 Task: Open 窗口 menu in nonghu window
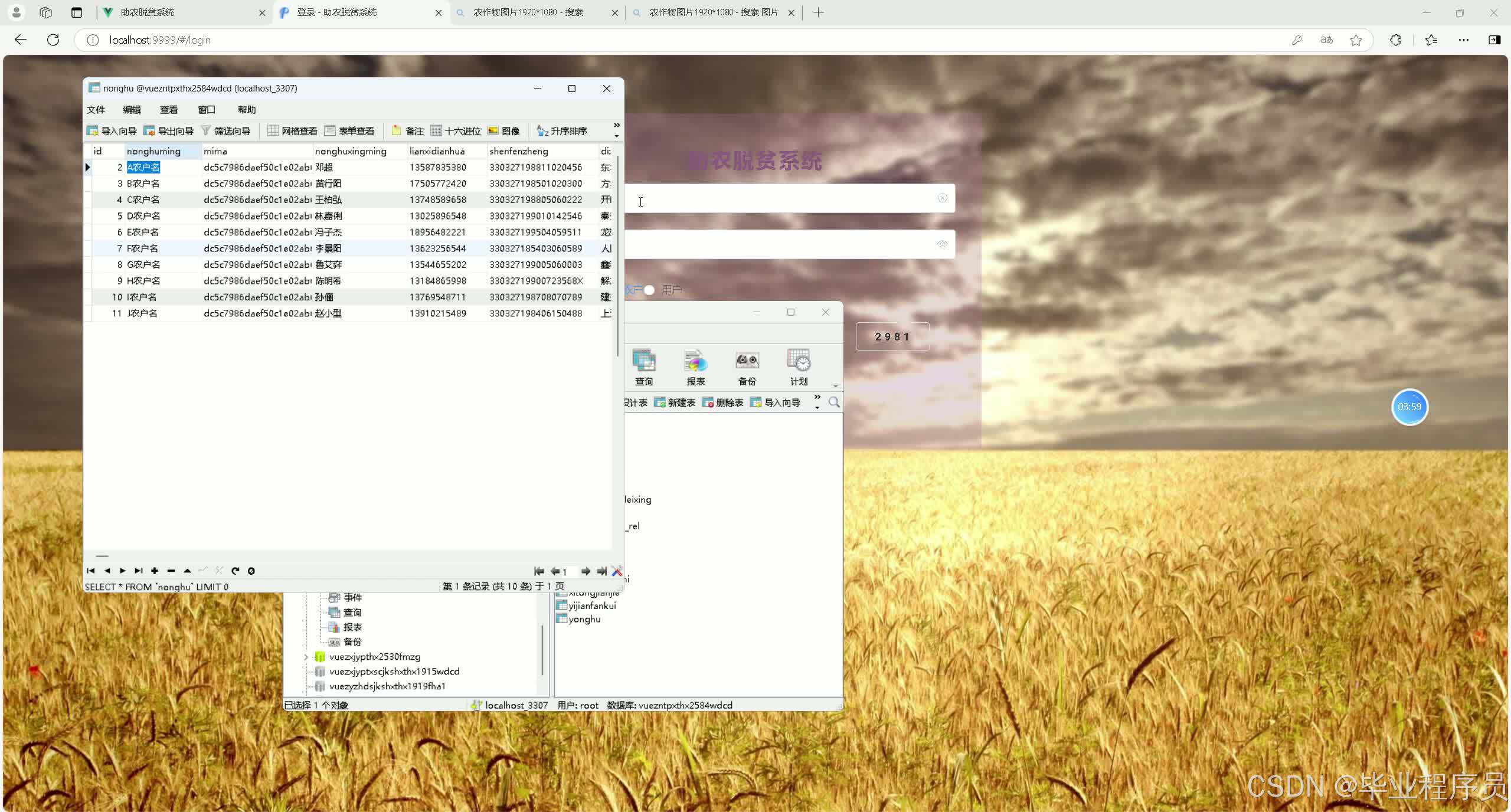tap(207, 110)
